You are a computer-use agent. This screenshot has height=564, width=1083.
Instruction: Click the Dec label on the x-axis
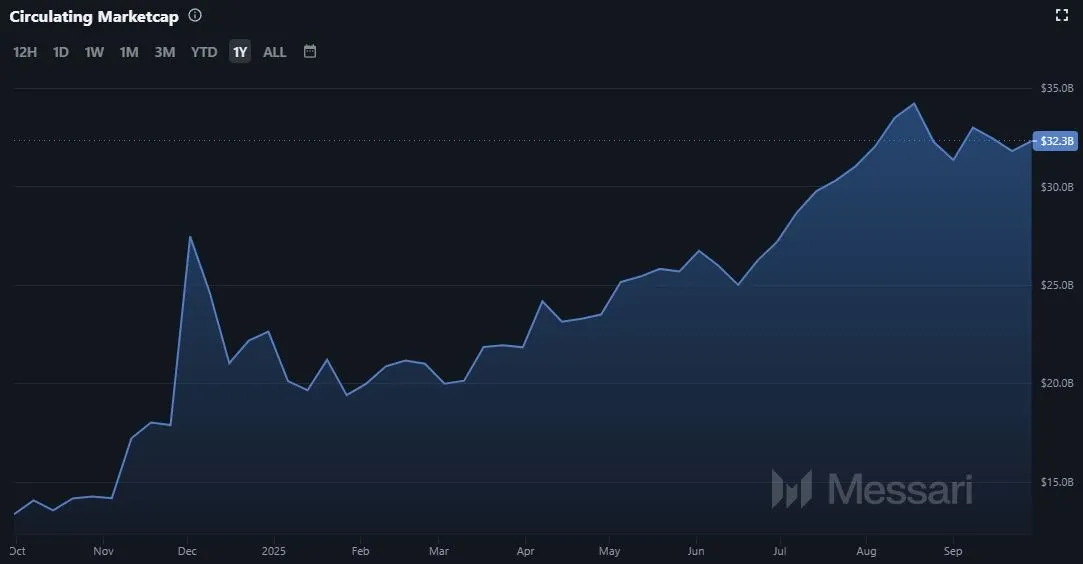pos(187,550)
